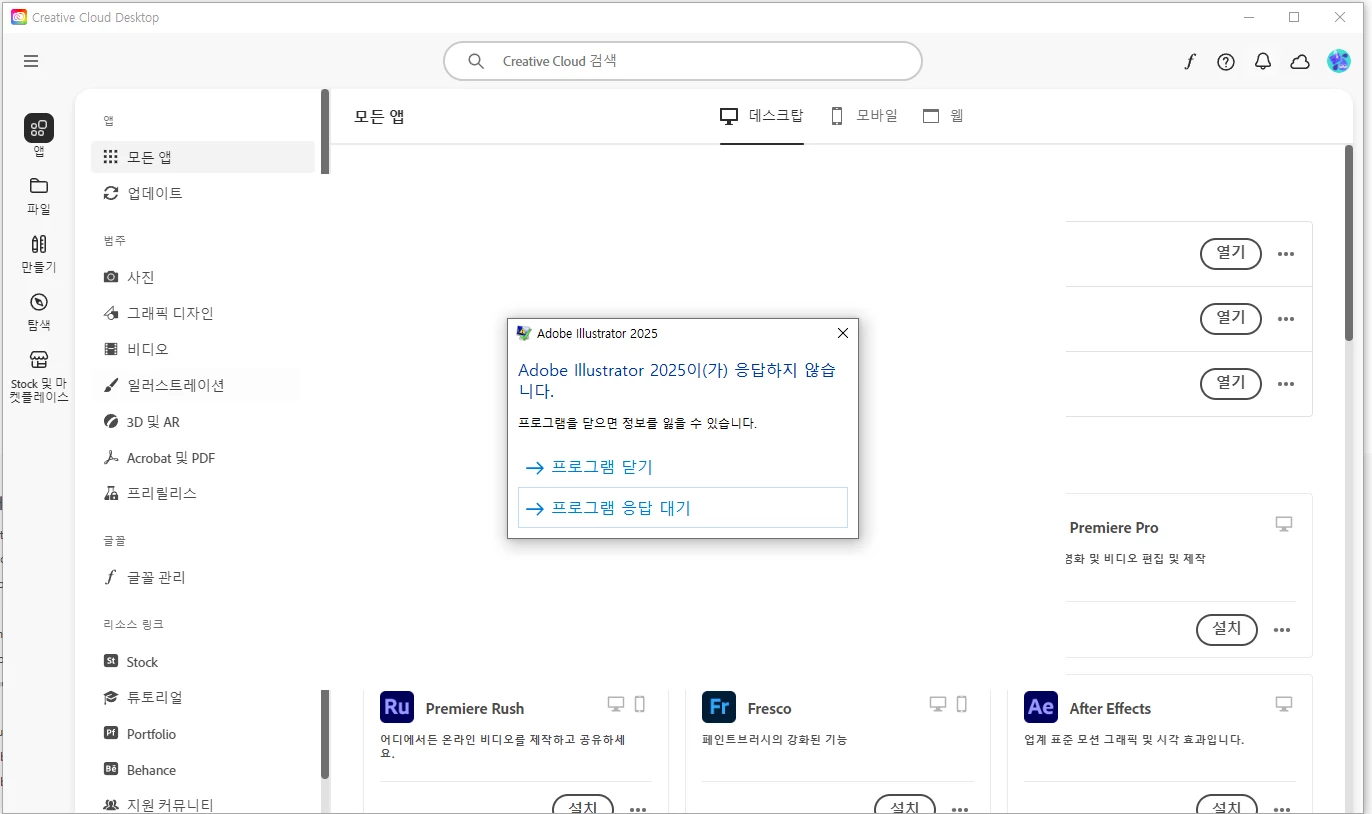Install Premiere Pro with 설치 button

tap(1227, 629)
